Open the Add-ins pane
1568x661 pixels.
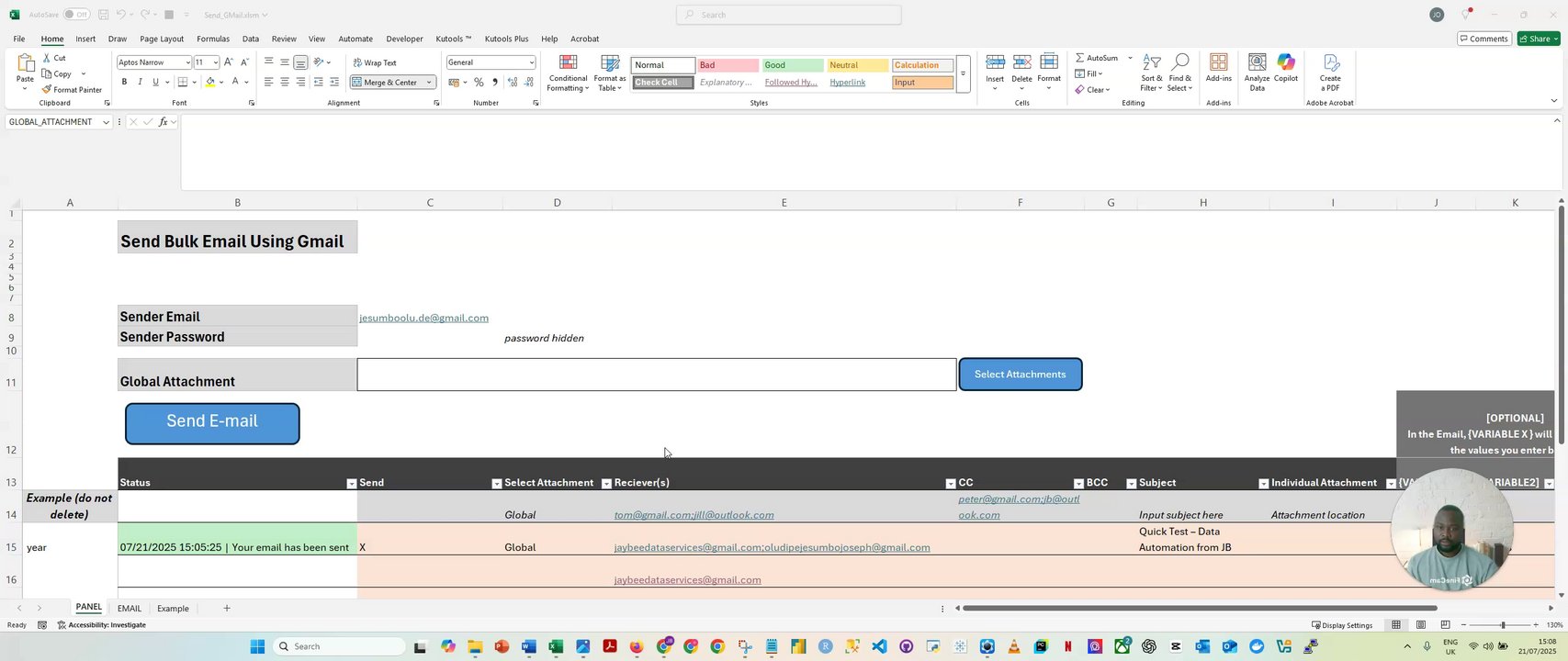coord(1219,69)
